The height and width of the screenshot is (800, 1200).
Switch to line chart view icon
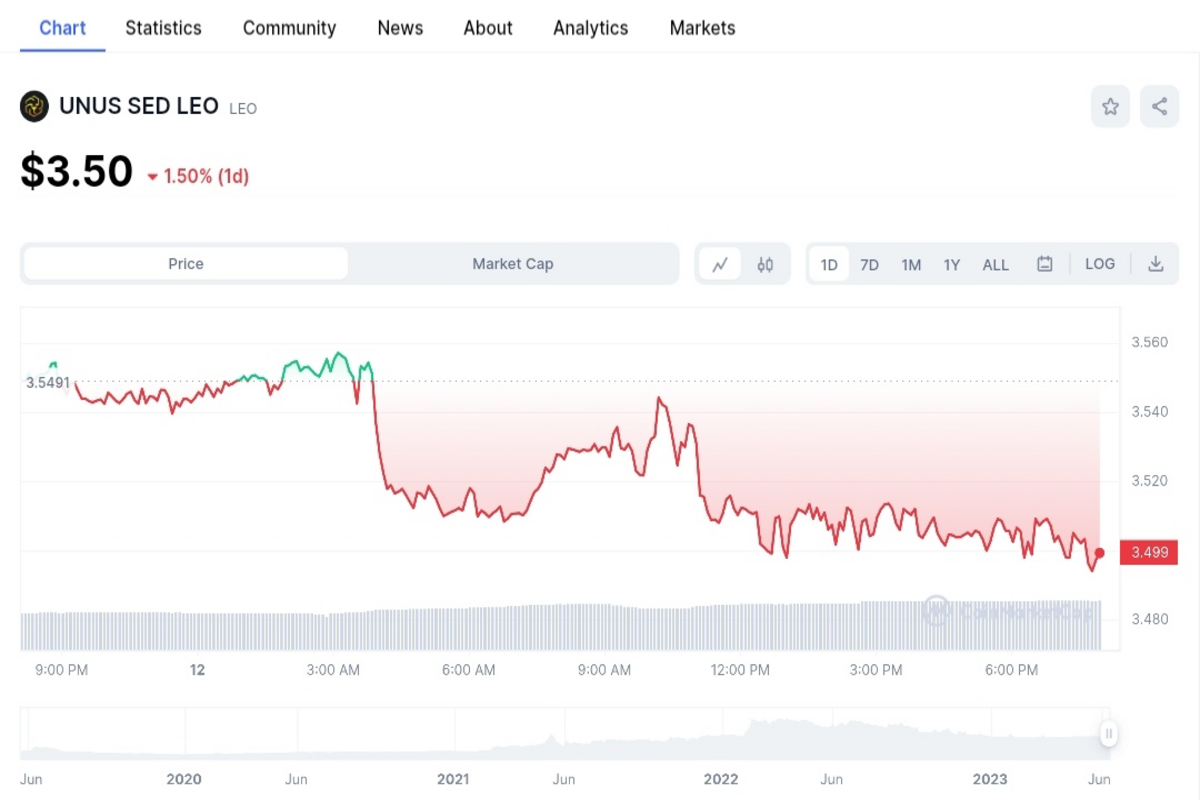(720, 265)
